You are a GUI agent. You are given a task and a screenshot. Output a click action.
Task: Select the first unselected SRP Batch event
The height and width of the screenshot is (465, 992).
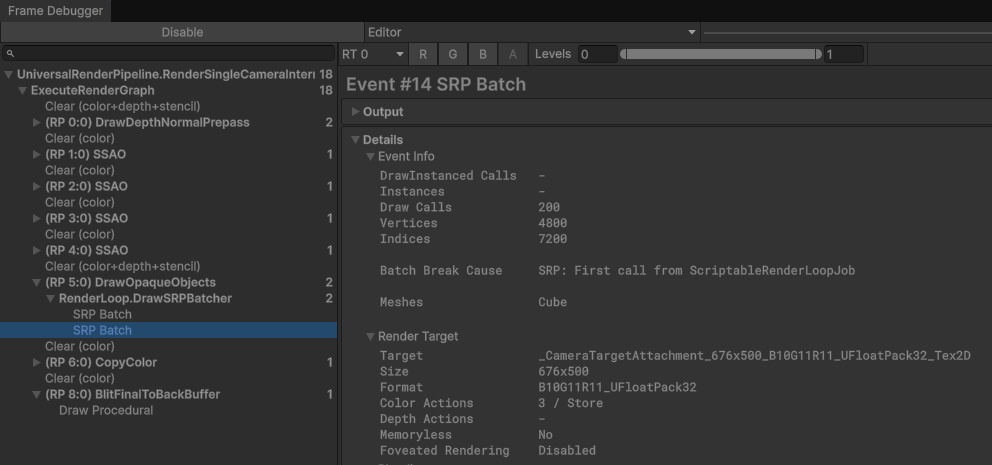[x=102, y=314]
